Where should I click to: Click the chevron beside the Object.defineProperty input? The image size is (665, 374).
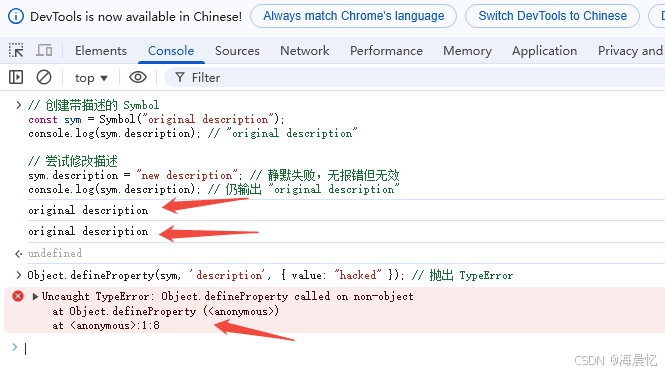point(18,275)
